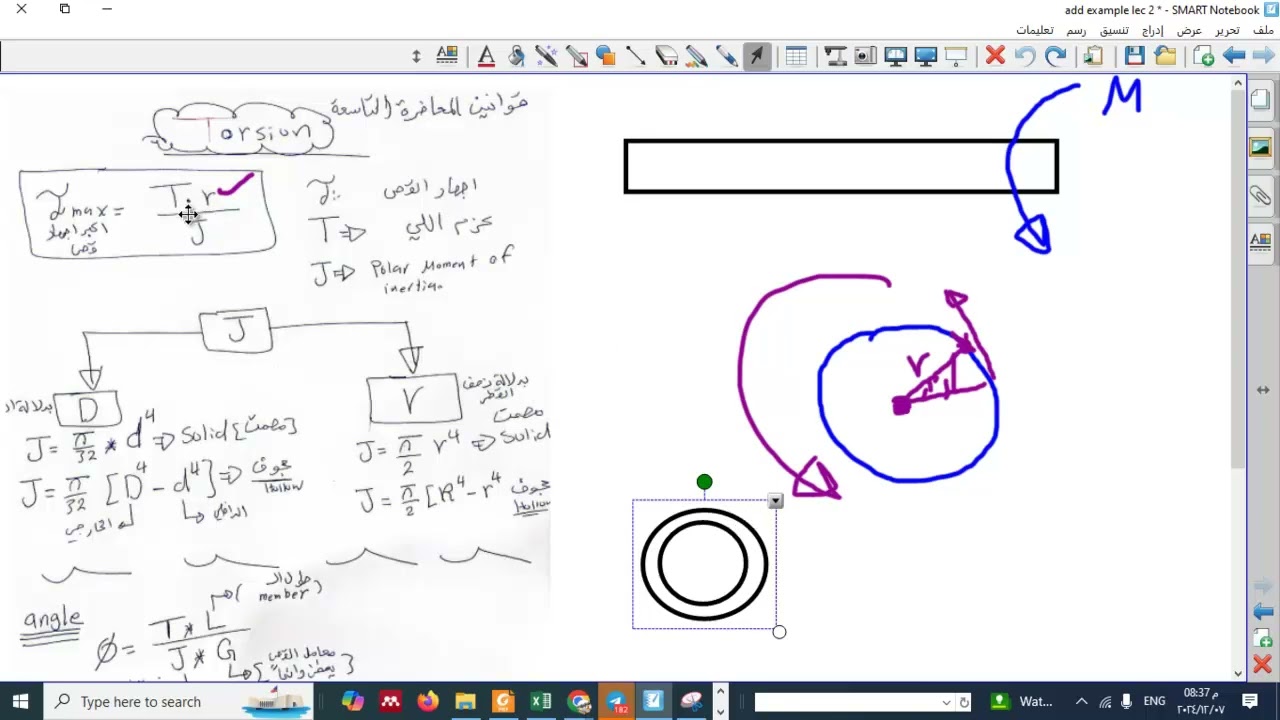This screenshot has width=1280, height=720.
Task: Paste from clipboard icon
Action: click(x=1094, y=57)
